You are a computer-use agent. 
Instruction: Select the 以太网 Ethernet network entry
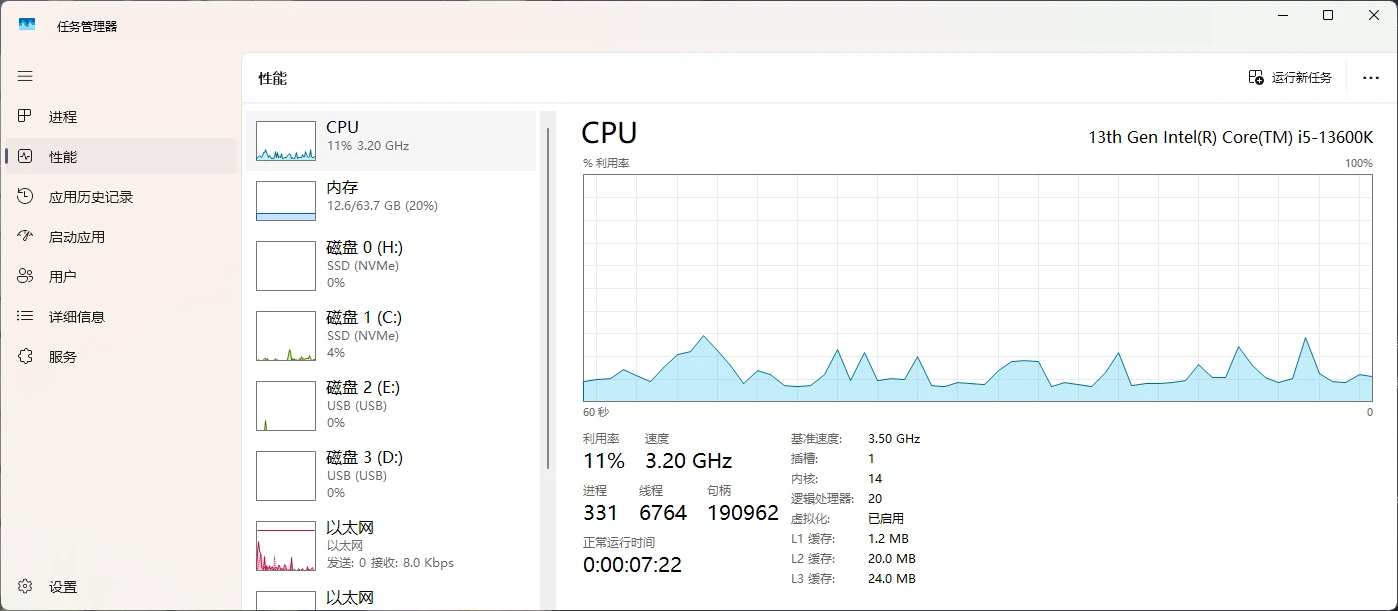click(391, 545)
